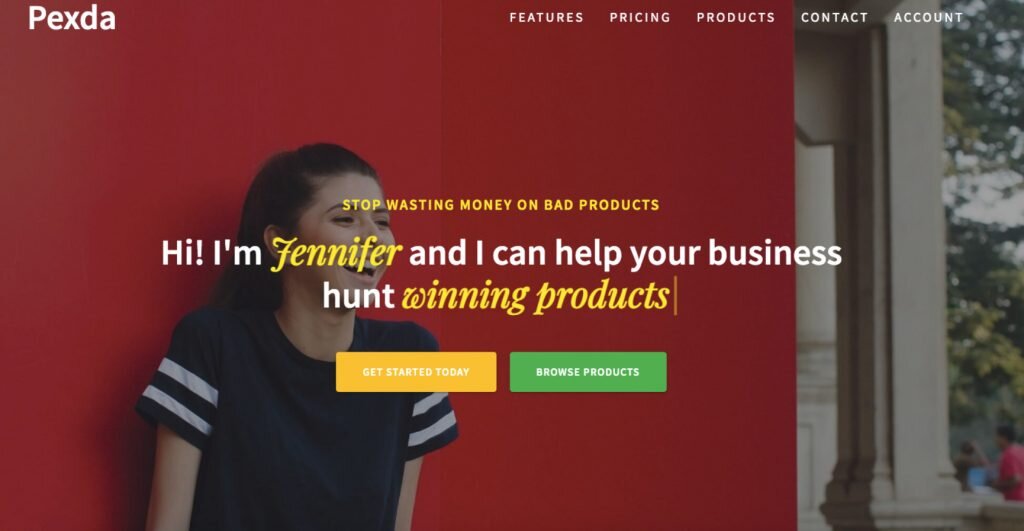Click the word 'hunt' in the headline
1024x531 pixels.
(x=358, y=296)
